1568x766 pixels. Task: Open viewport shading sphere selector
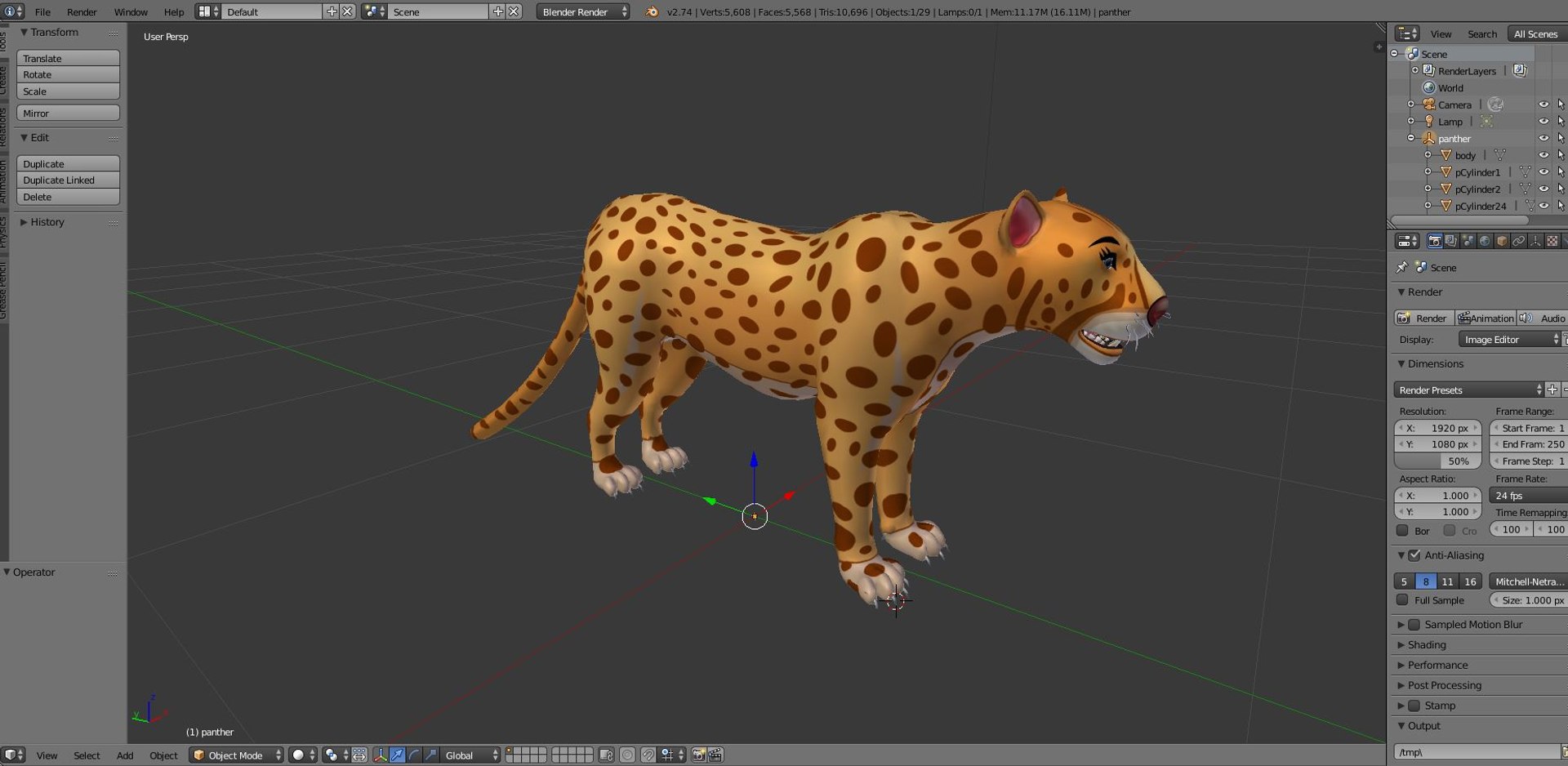(x=303, y=755)
